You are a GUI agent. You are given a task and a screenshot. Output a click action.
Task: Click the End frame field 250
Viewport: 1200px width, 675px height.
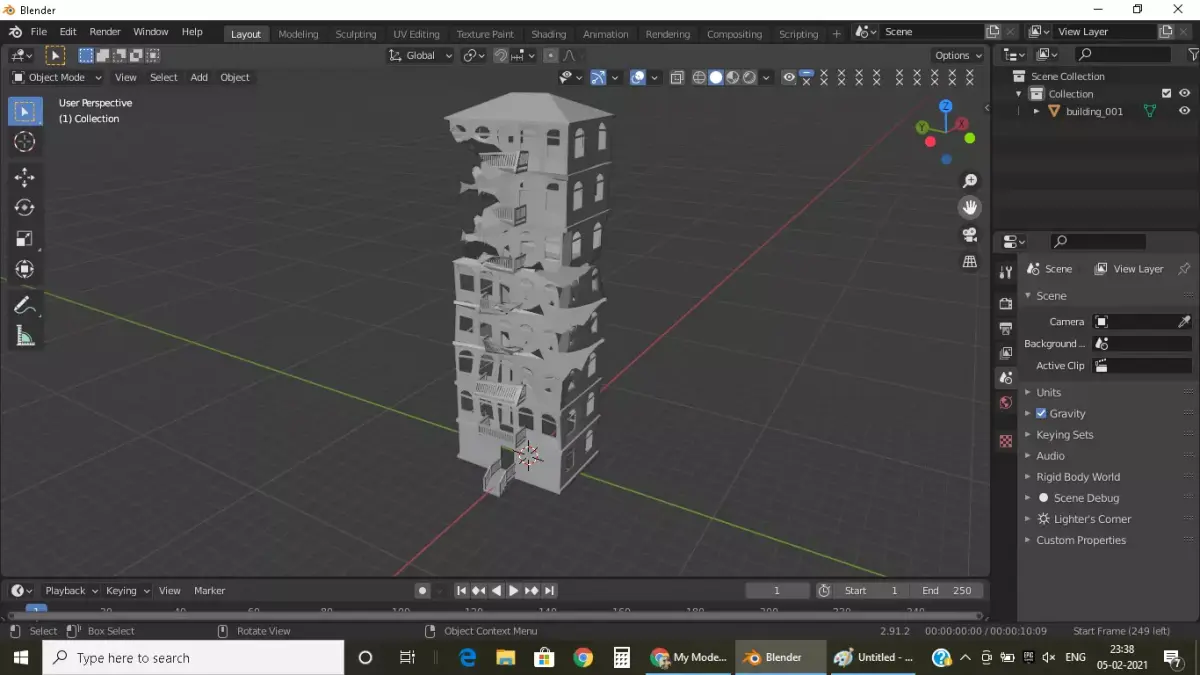947,591
